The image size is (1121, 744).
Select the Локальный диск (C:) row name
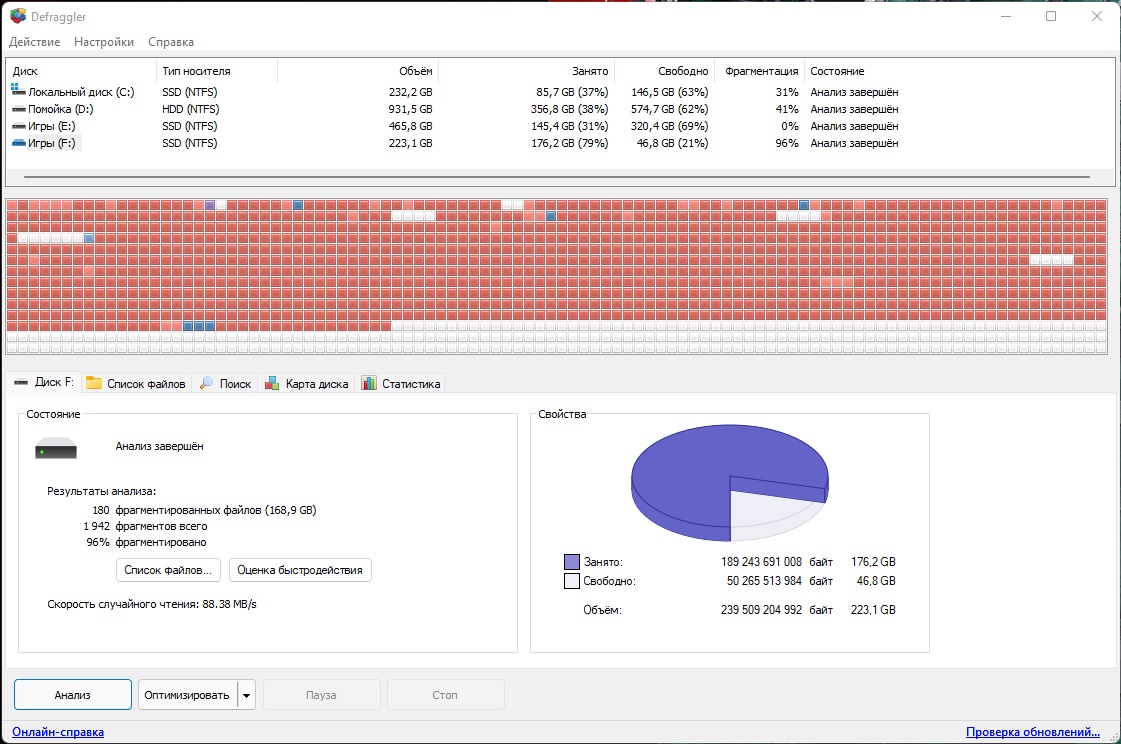point(82,92)
